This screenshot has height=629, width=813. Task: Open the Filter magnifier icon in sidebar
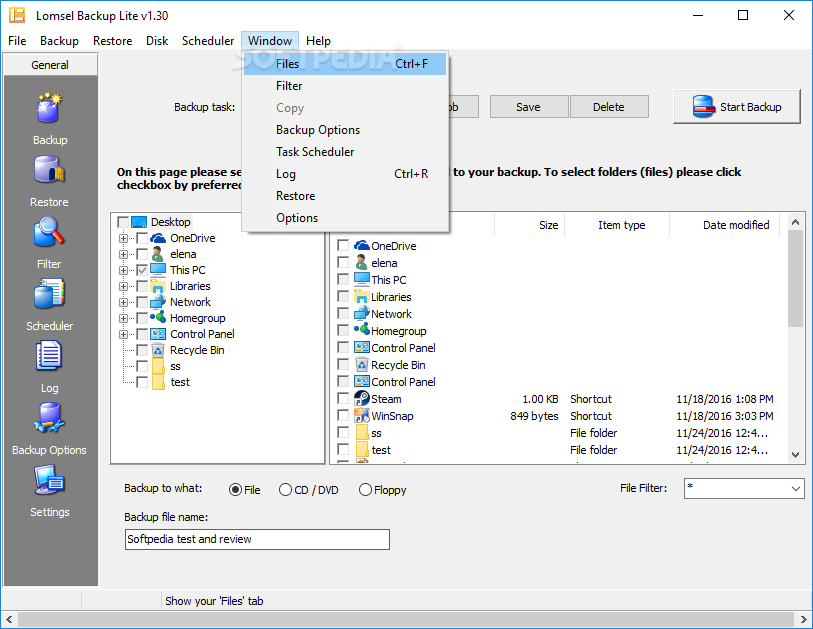49,232
